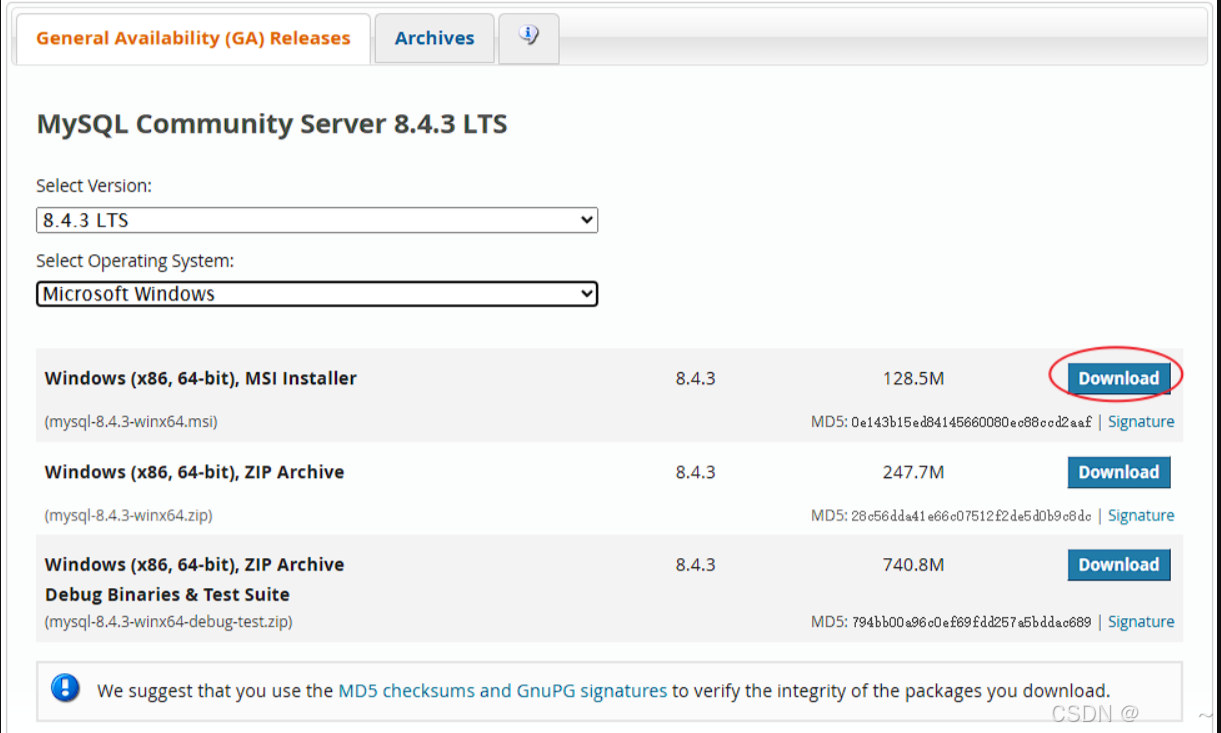1221x733 pixels.
Task: Click the MD5 hash of the MSI Installer
Action: pyautogui.click(x=971, y=423)
